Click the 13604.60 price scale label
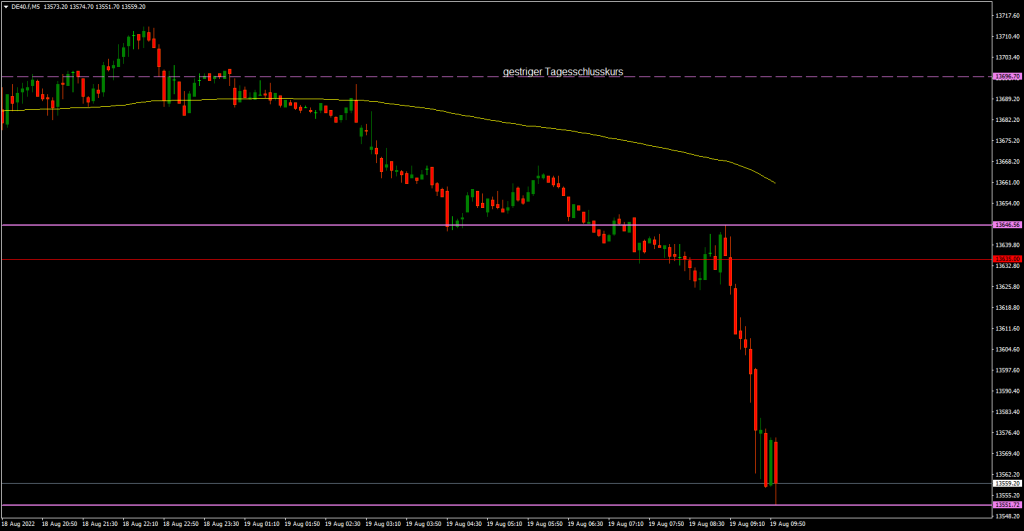Image resolution: width=1024 pixels, height=531 pixels. (x=1006, y=350)
